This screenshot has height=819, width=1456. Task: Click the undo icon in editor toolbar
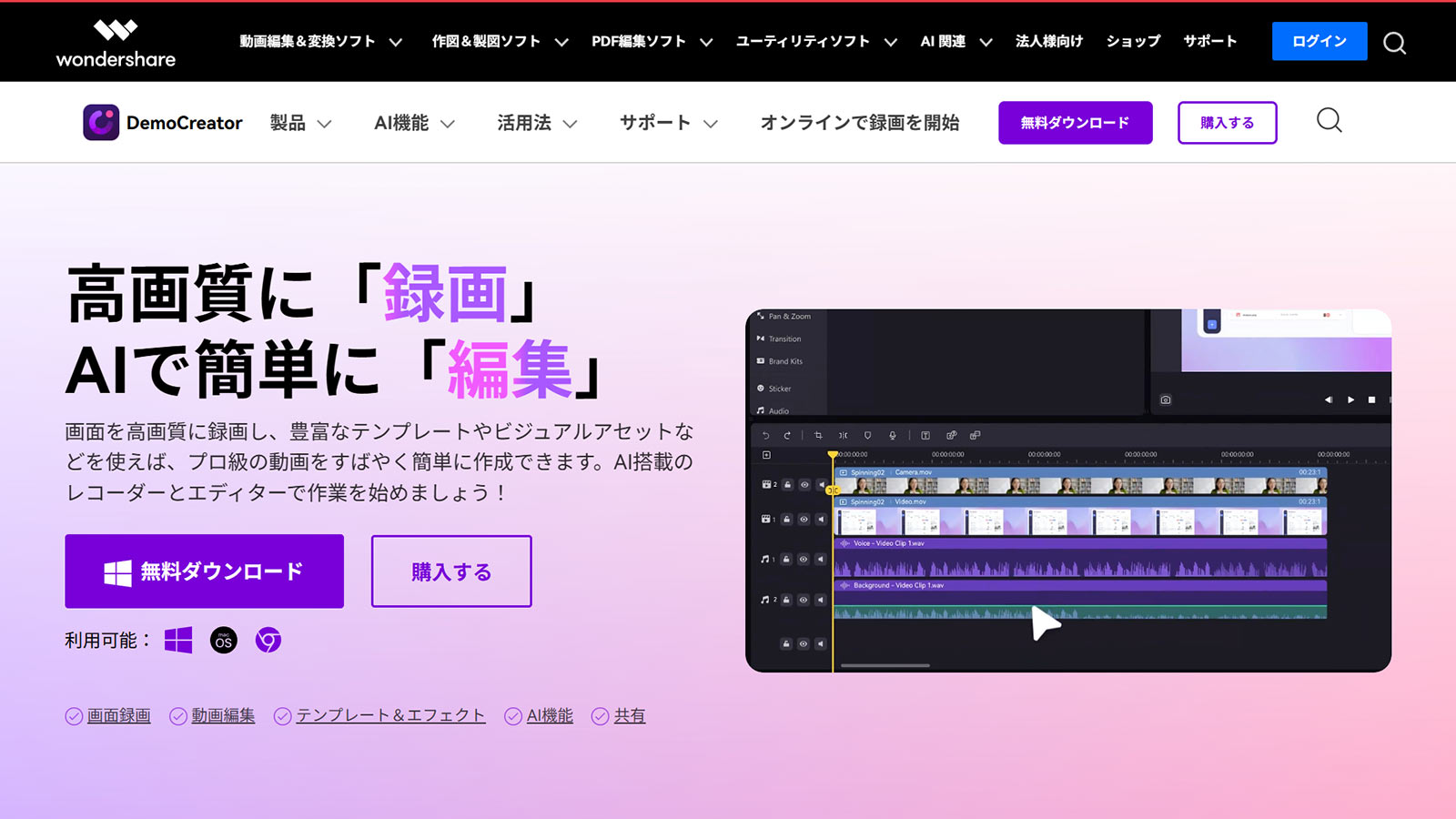(766, 436)
